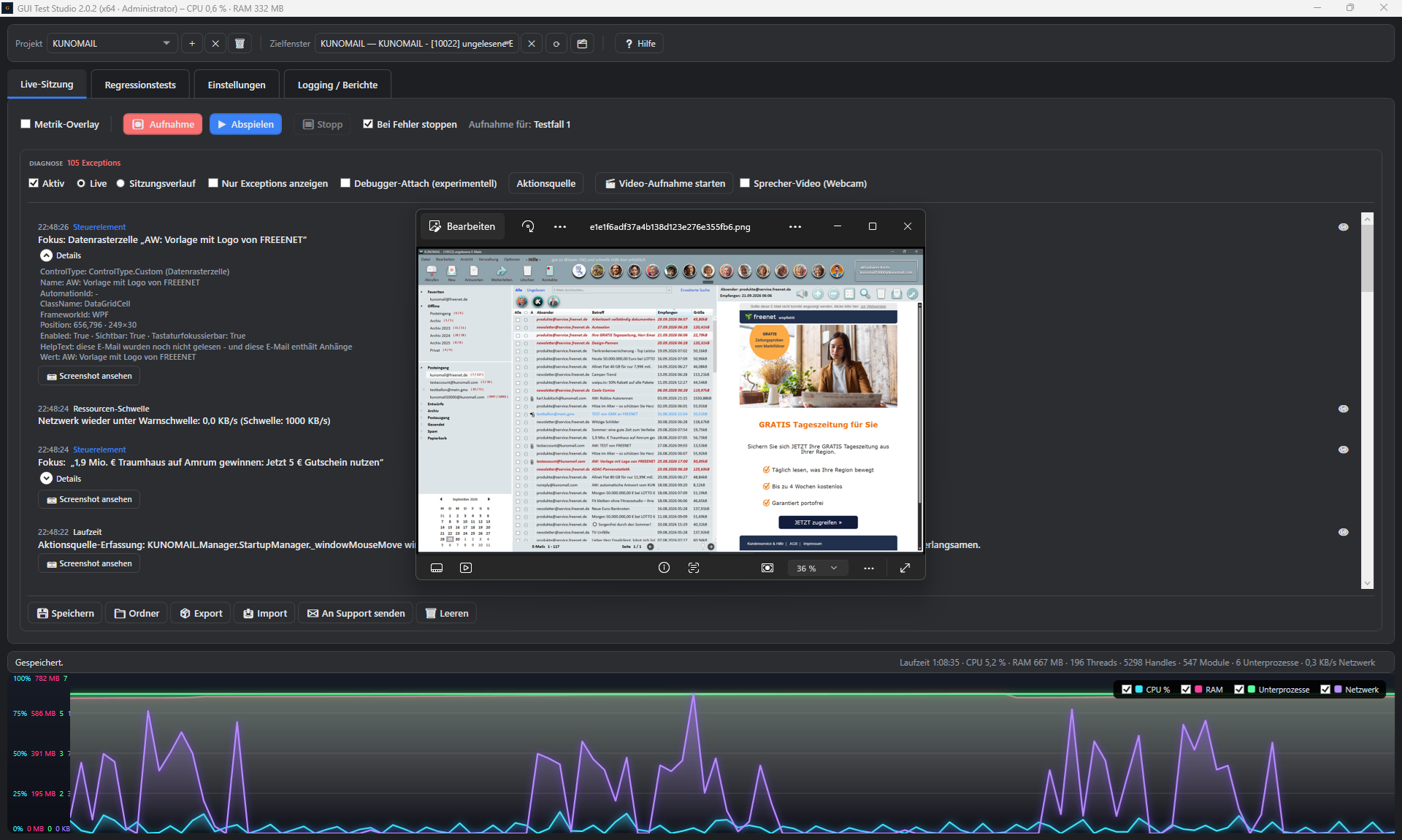Click the diagnosis log scroll-down arrow

[x=1367, y=583]
